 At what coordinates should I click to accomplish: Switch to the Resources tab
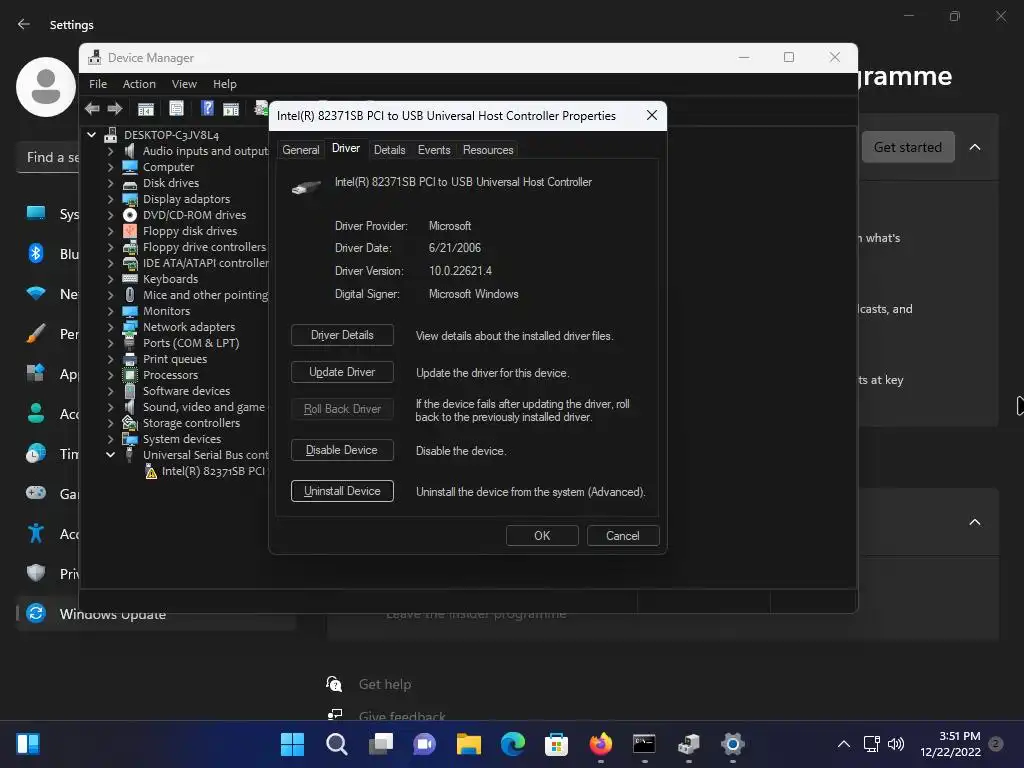click(488, 150)
